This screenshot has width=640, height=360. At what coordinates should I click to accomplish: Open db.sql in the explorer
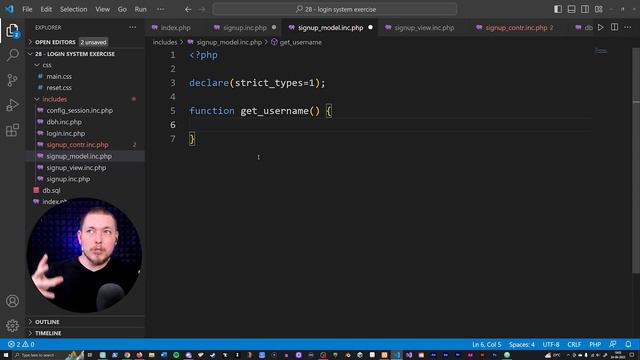(85, 191)
